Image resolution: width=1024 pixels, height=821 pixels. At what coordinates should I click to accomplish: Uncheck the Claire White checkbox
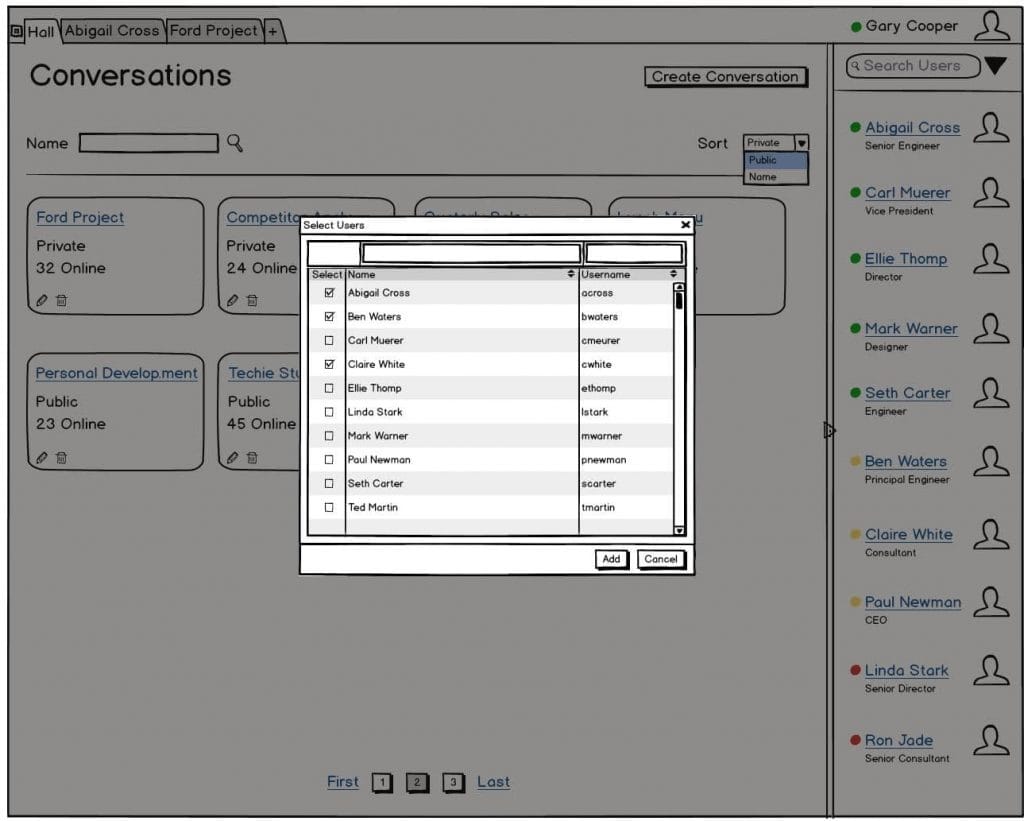[329, 364]
